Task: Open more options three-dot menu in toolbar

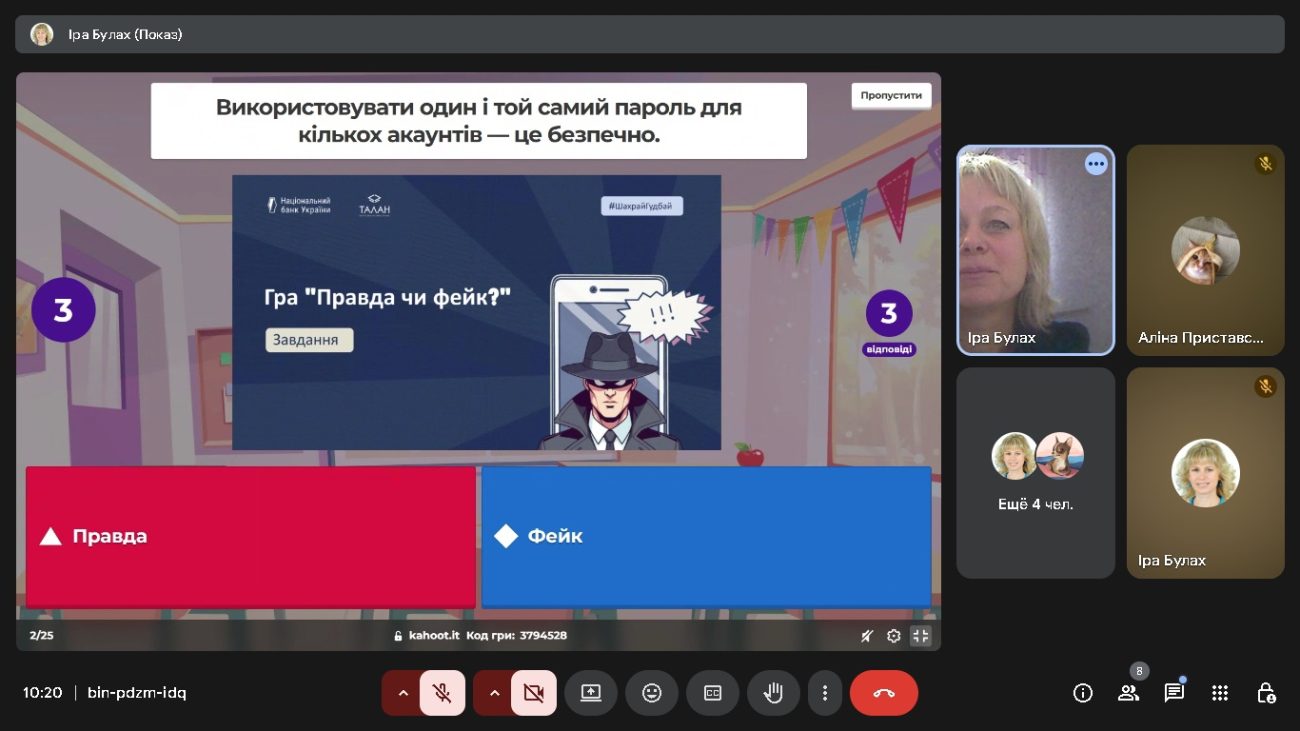Action: (824, 693)
